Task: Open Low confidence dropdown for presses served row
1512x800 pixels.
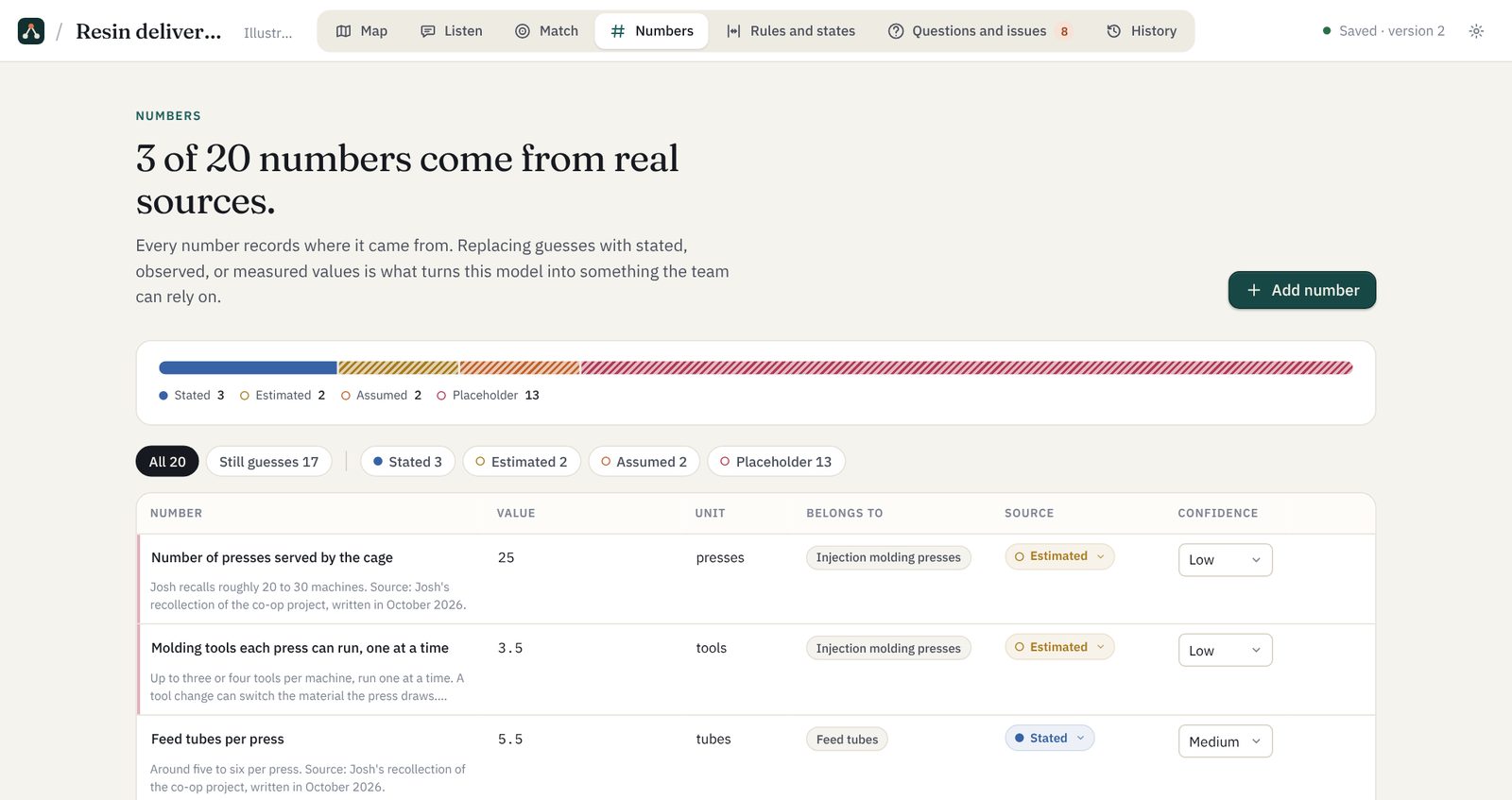Action: (1225, 559)
